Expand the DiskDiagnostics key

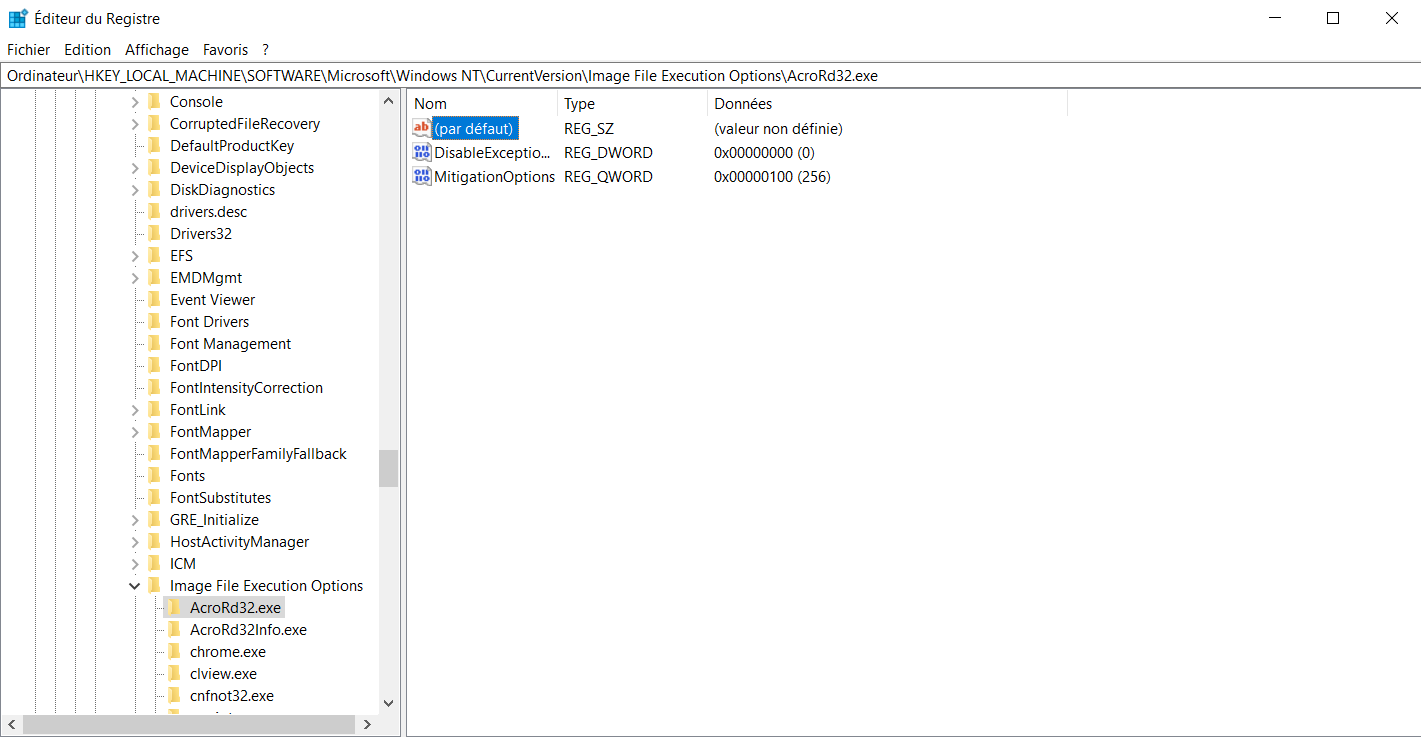click(135, 190)
